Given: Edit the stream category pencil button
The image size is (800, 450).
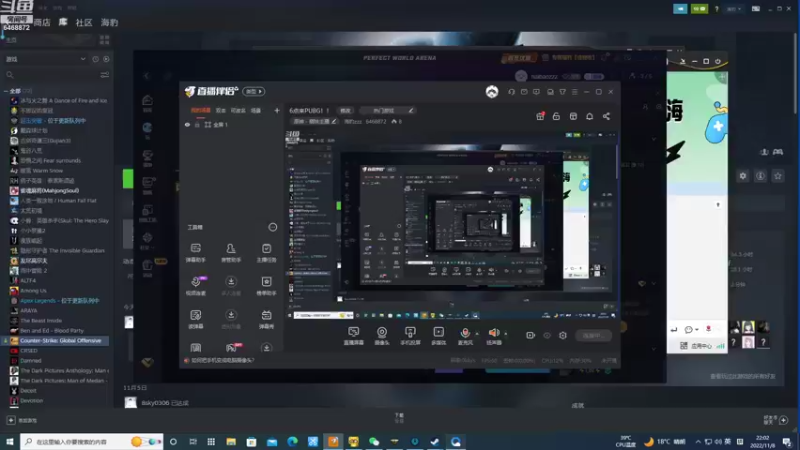Looking at the screenshot, I should pos(411,110).
